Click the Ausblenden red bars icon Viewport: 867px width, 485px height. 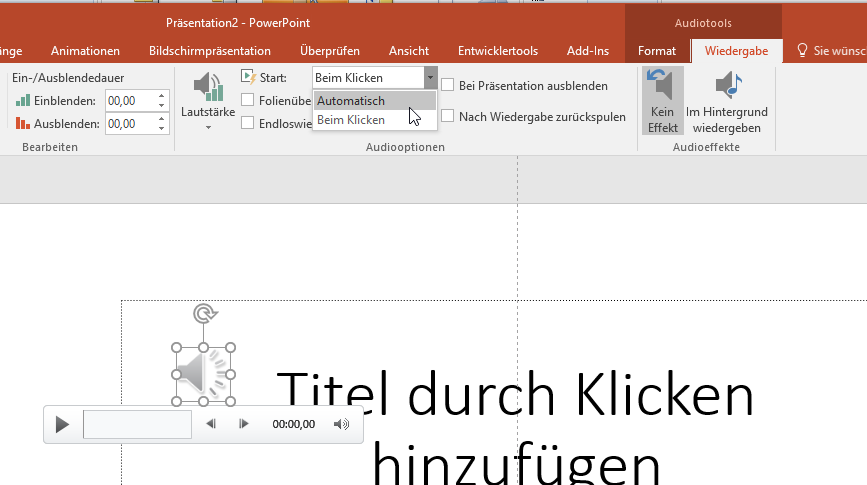point(23,123)
